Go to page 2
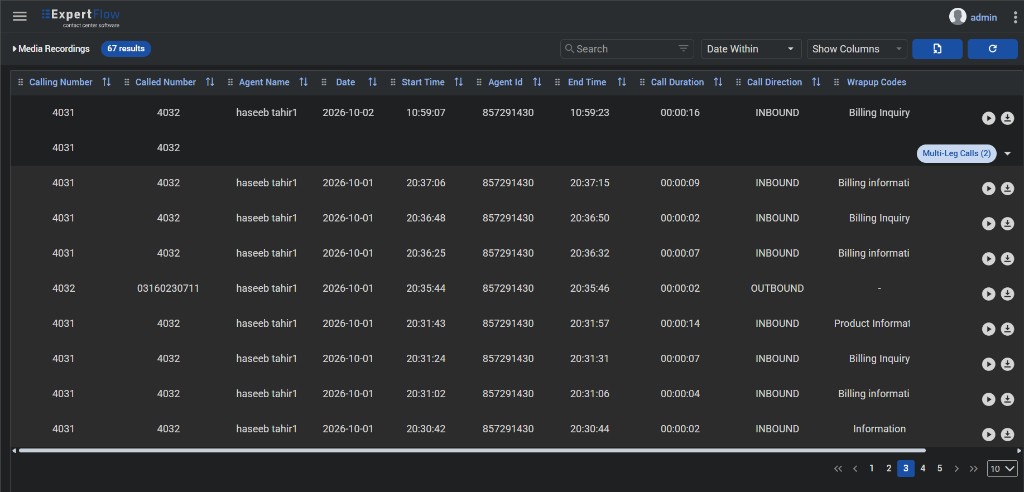The width and height of the screenshot is (1024, 492). (888, 468)
